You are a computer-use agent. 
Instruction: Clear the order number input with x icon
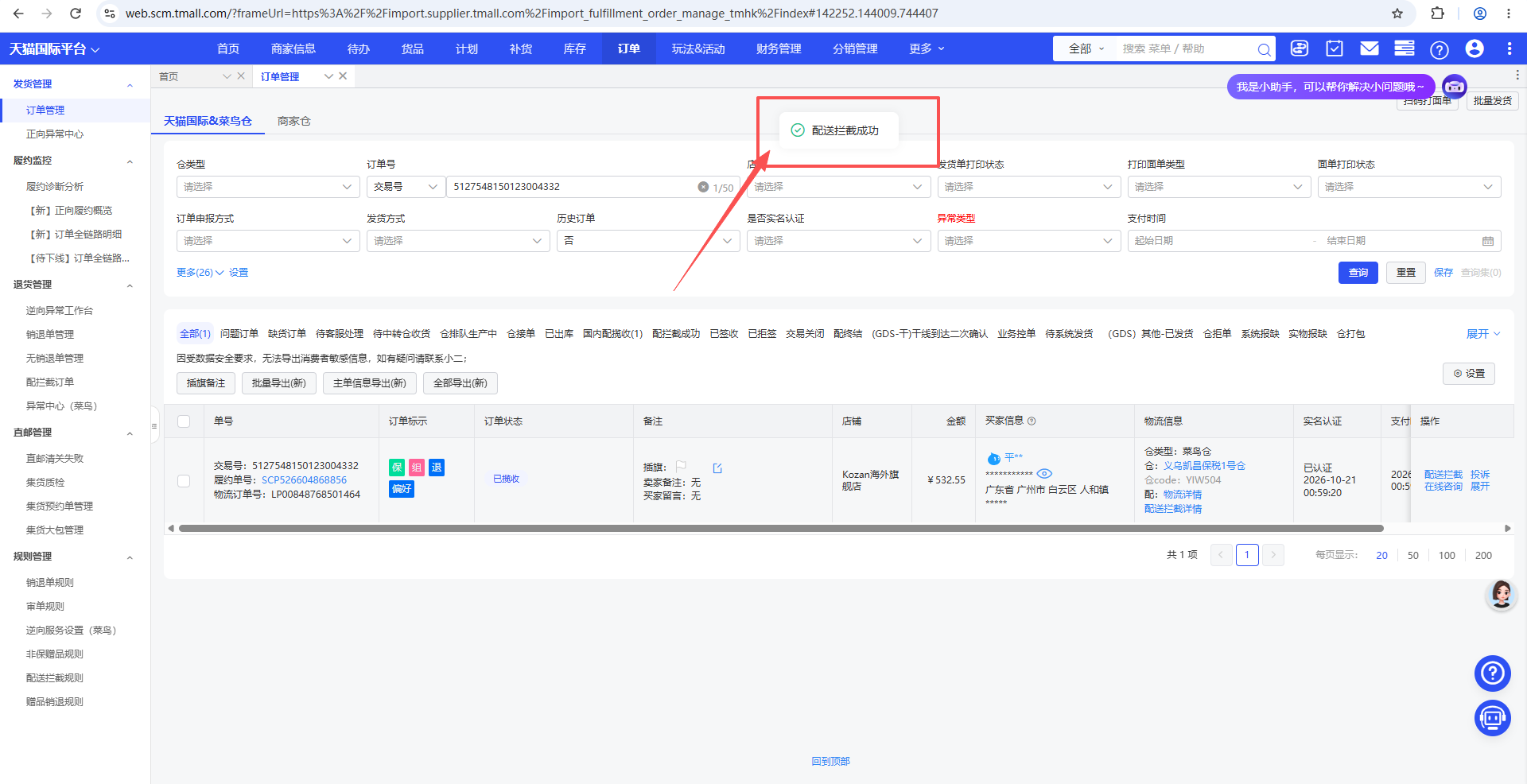coord(703,187)
